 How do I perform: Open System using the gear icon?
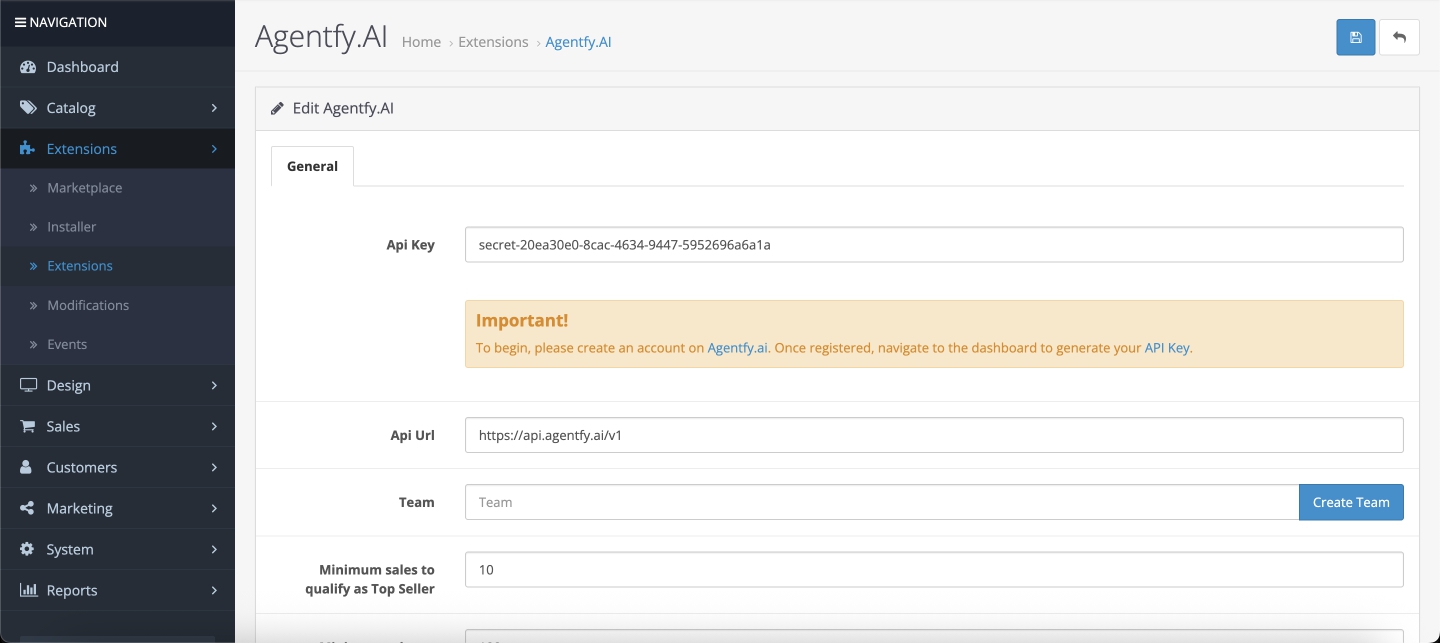click(x=26, y=549)
